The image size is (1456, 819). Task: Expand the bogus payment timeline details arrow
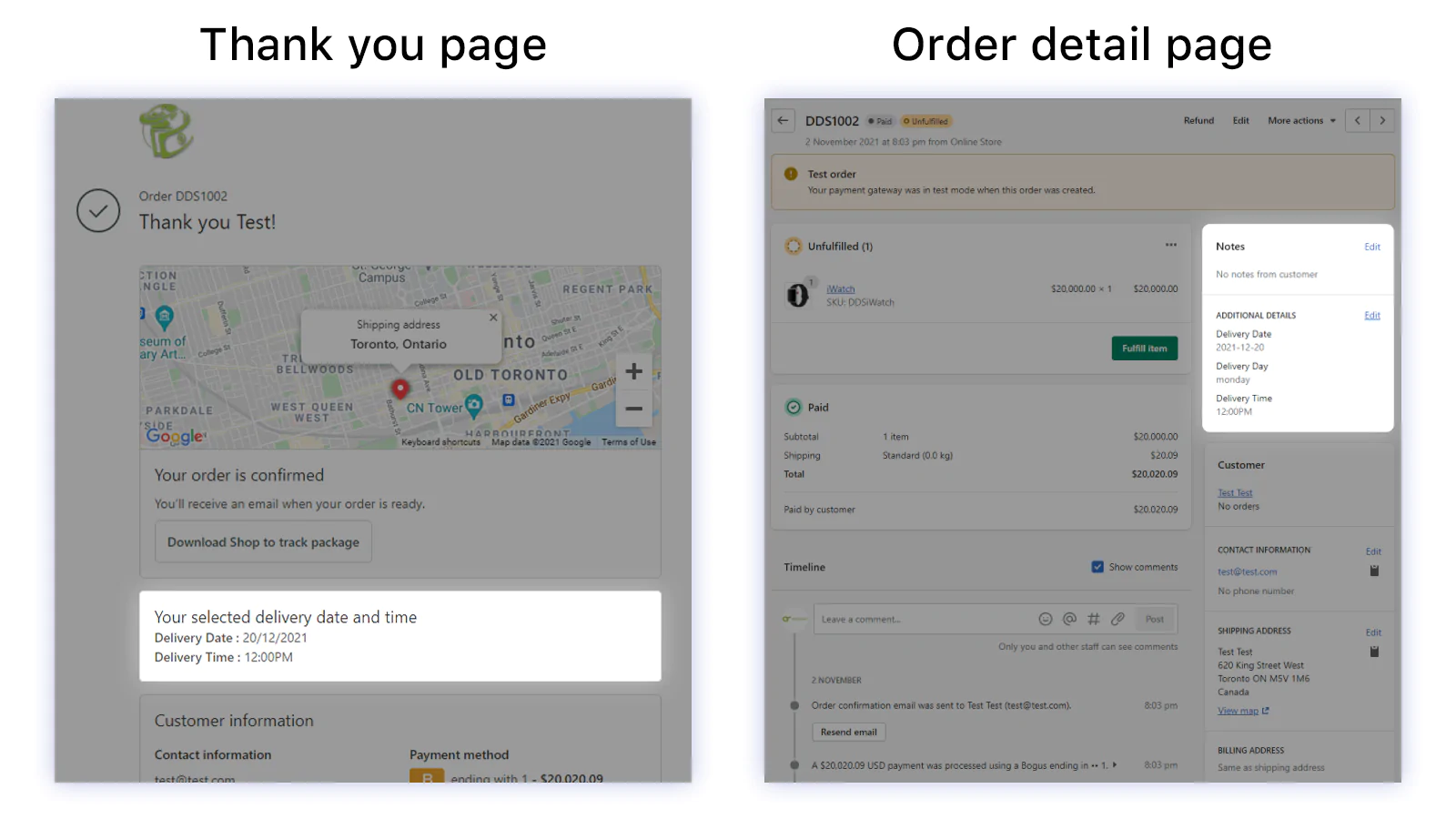coord(1115,765)
